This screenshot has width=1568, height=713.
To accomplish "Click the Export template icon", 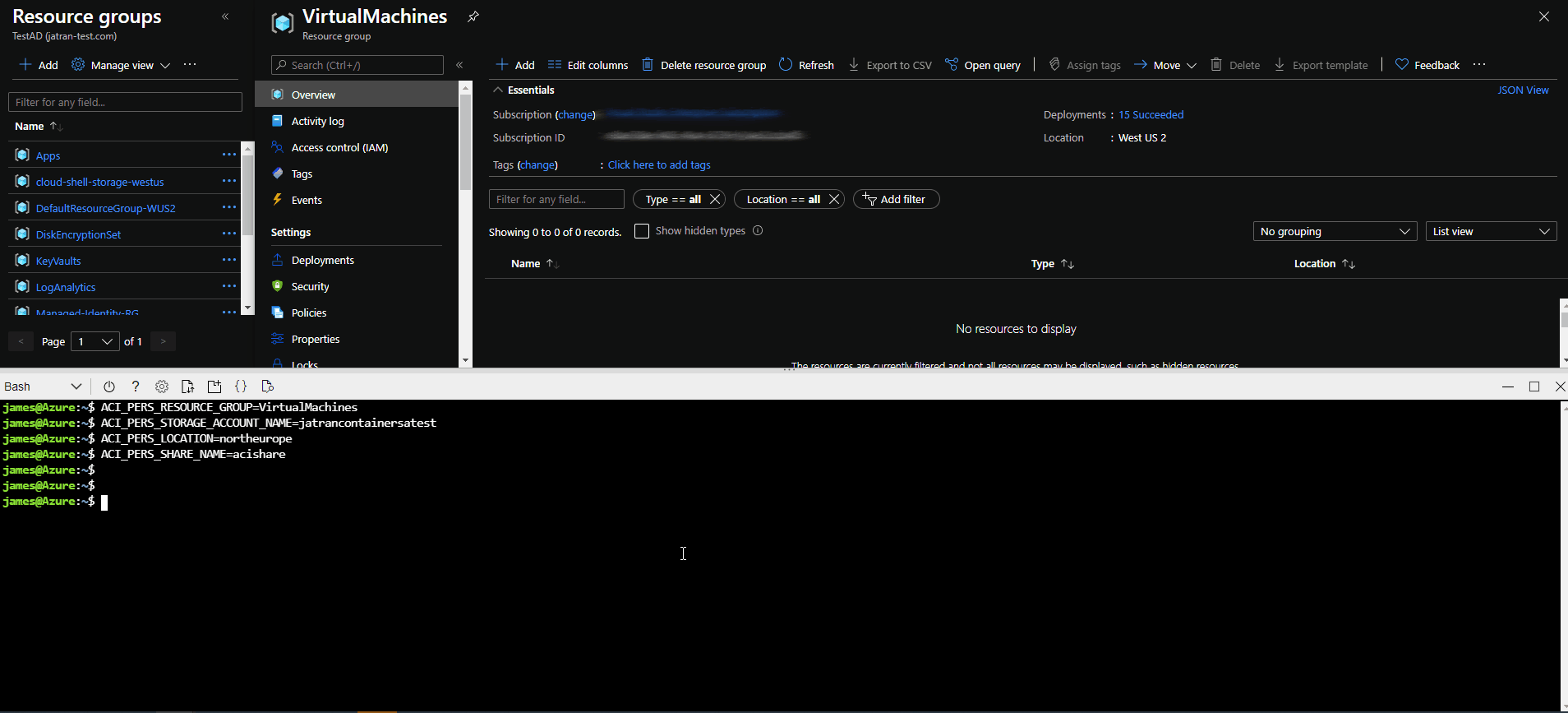I will coord(1280,64).
